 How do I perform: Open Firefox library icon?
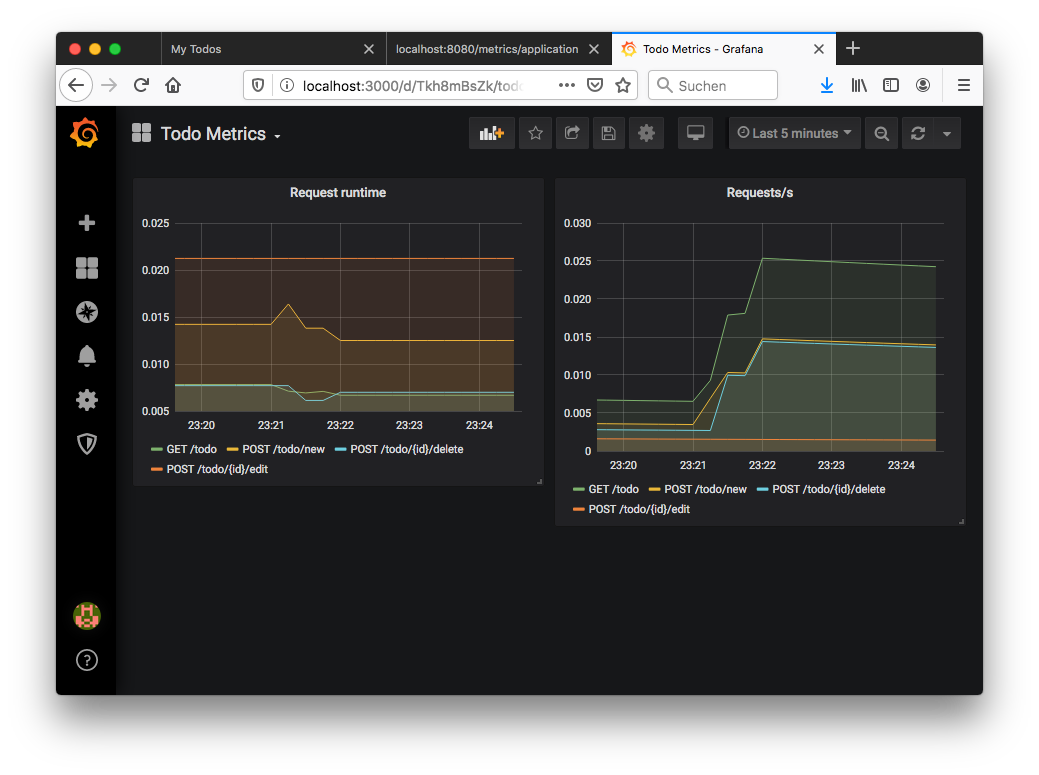tap(859, 85)
